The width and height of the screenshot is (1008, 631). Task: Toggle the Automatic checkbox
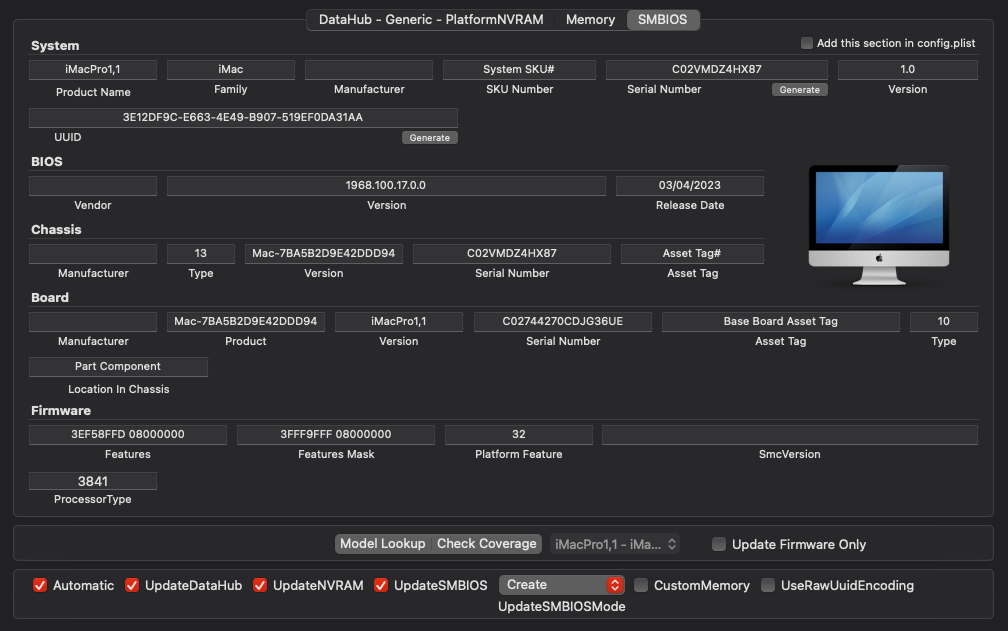point(39,585)
